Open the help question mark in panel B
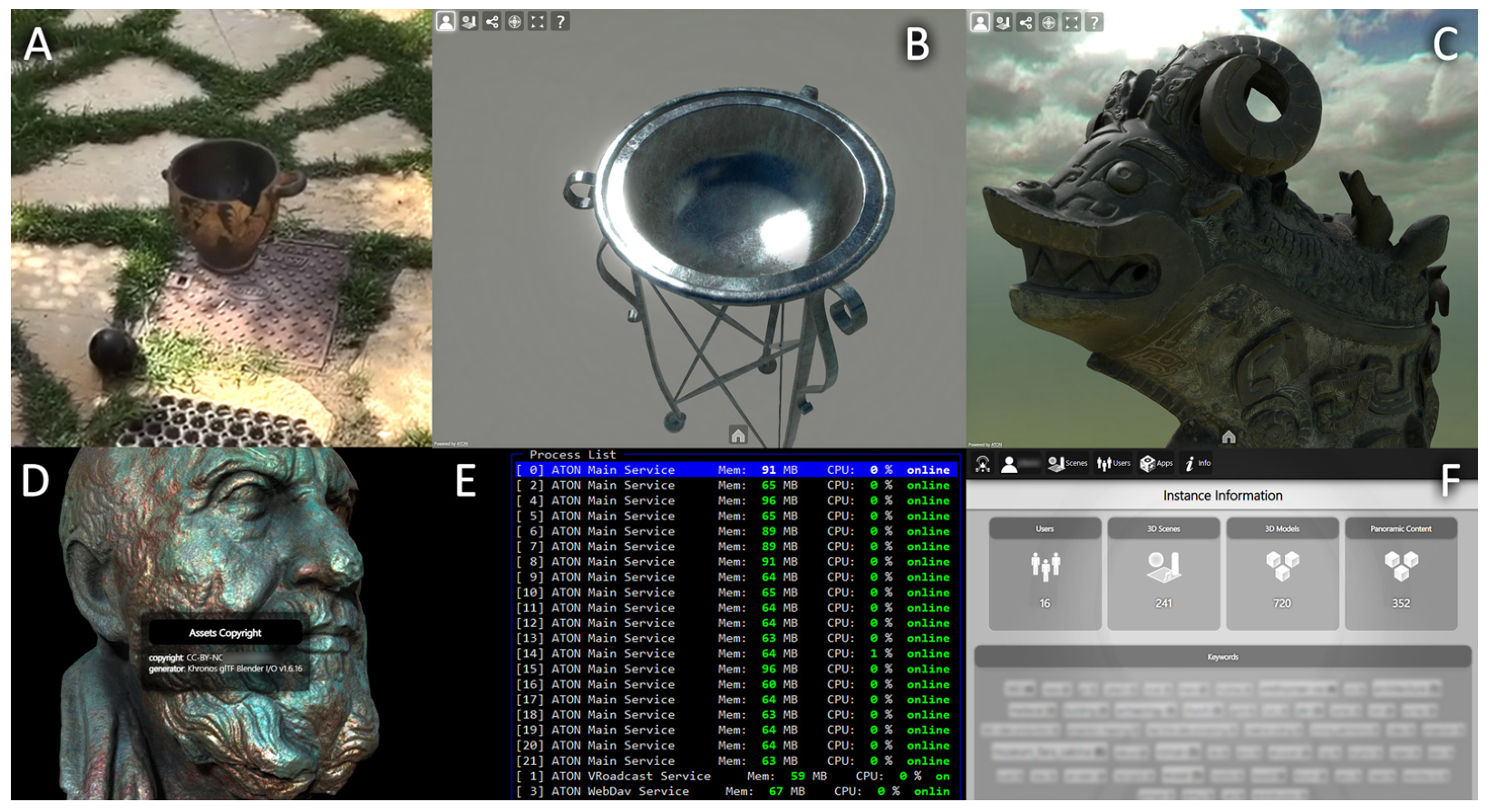Screen dimensions: 1497x812 [560, 22]
